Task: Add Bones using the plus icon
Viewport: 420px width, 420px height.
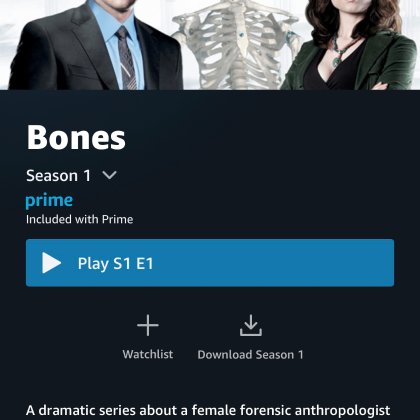Action: click(x=148, y=325)
